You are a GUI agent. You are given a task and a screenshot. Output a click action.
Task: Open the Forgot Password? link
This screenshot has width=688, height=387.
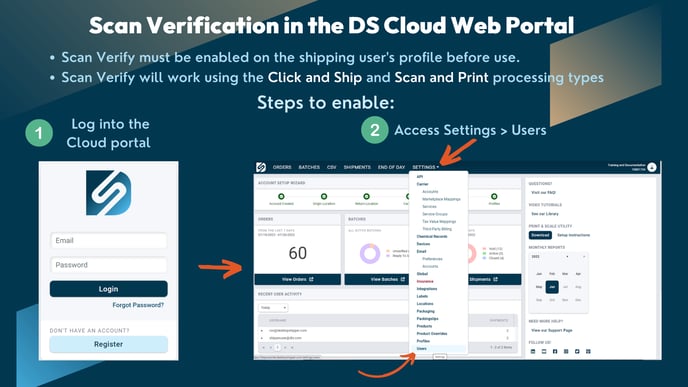point(138,305)
